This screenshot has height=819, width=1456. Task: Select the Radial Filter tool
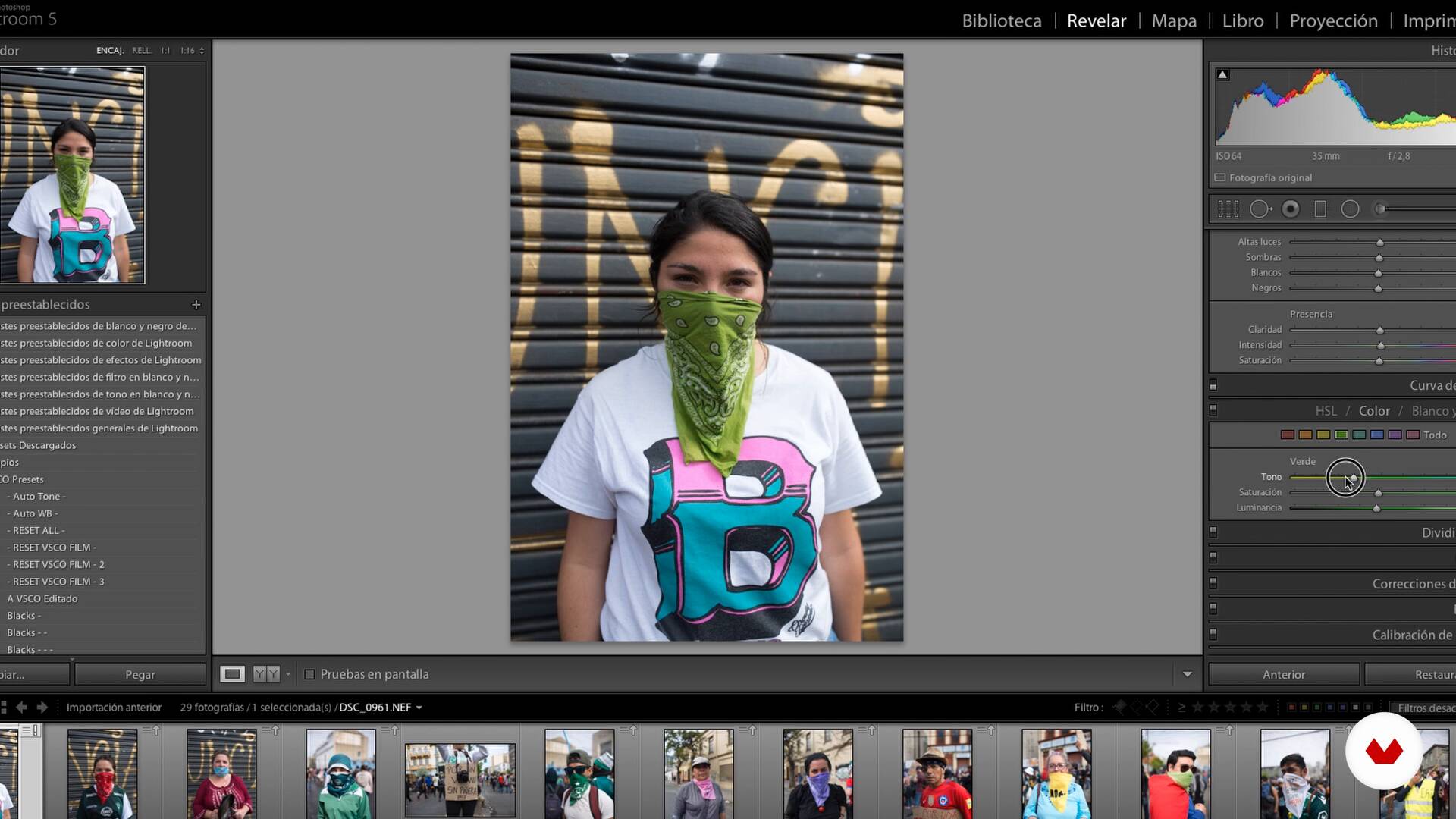(x=1350, y=209)
